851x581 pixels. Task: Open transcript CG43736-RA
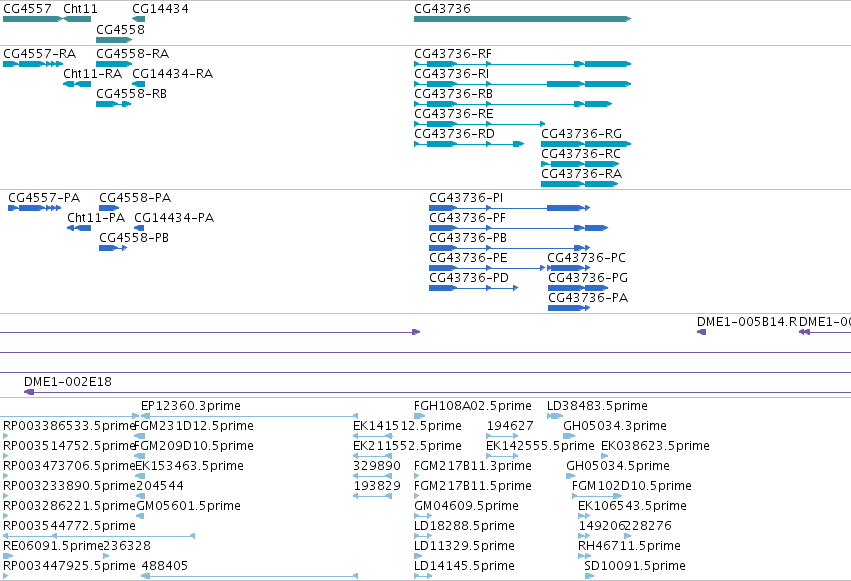[x=580, y=184]
